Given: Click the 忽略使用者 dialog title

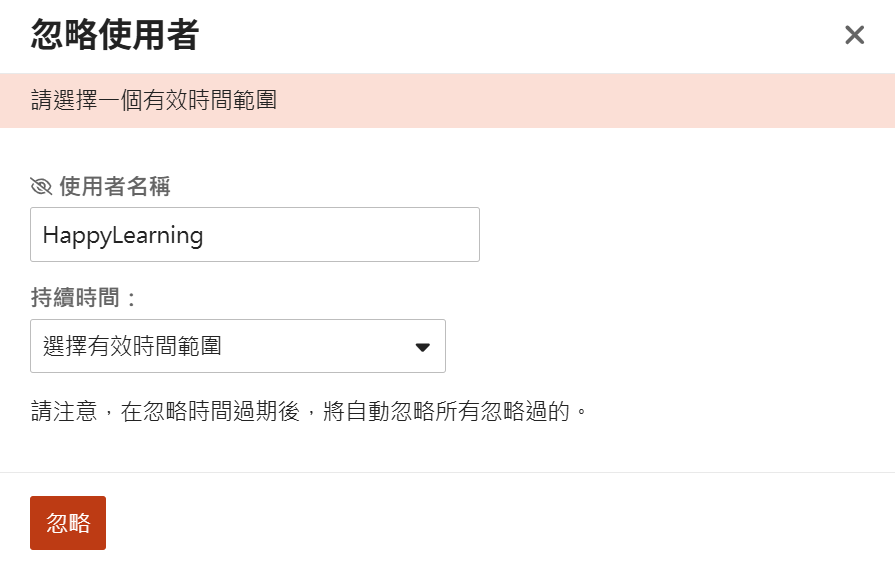Looking at the screenshot, I should 114,36.
